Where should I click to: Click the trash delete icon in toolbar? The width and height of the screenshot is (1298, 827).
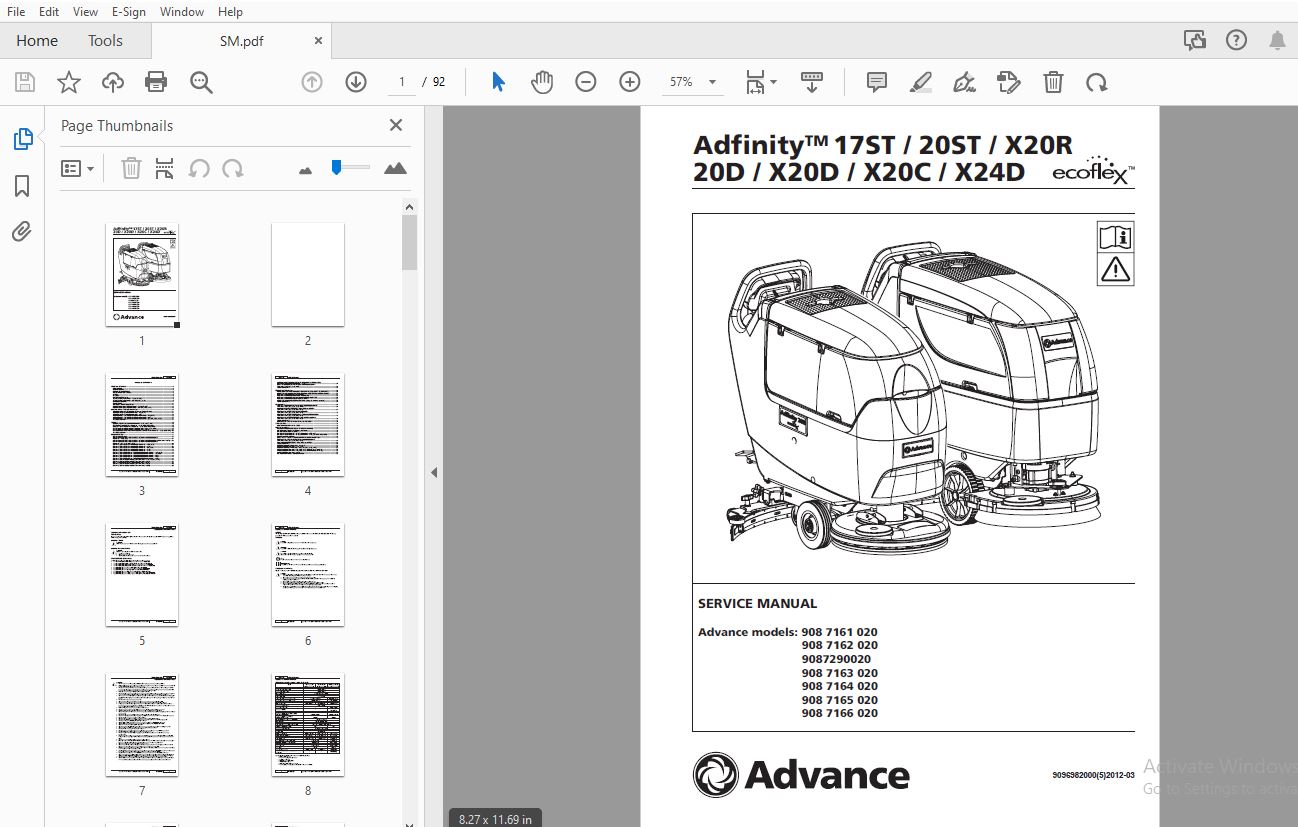click(x=1053, y=82)
